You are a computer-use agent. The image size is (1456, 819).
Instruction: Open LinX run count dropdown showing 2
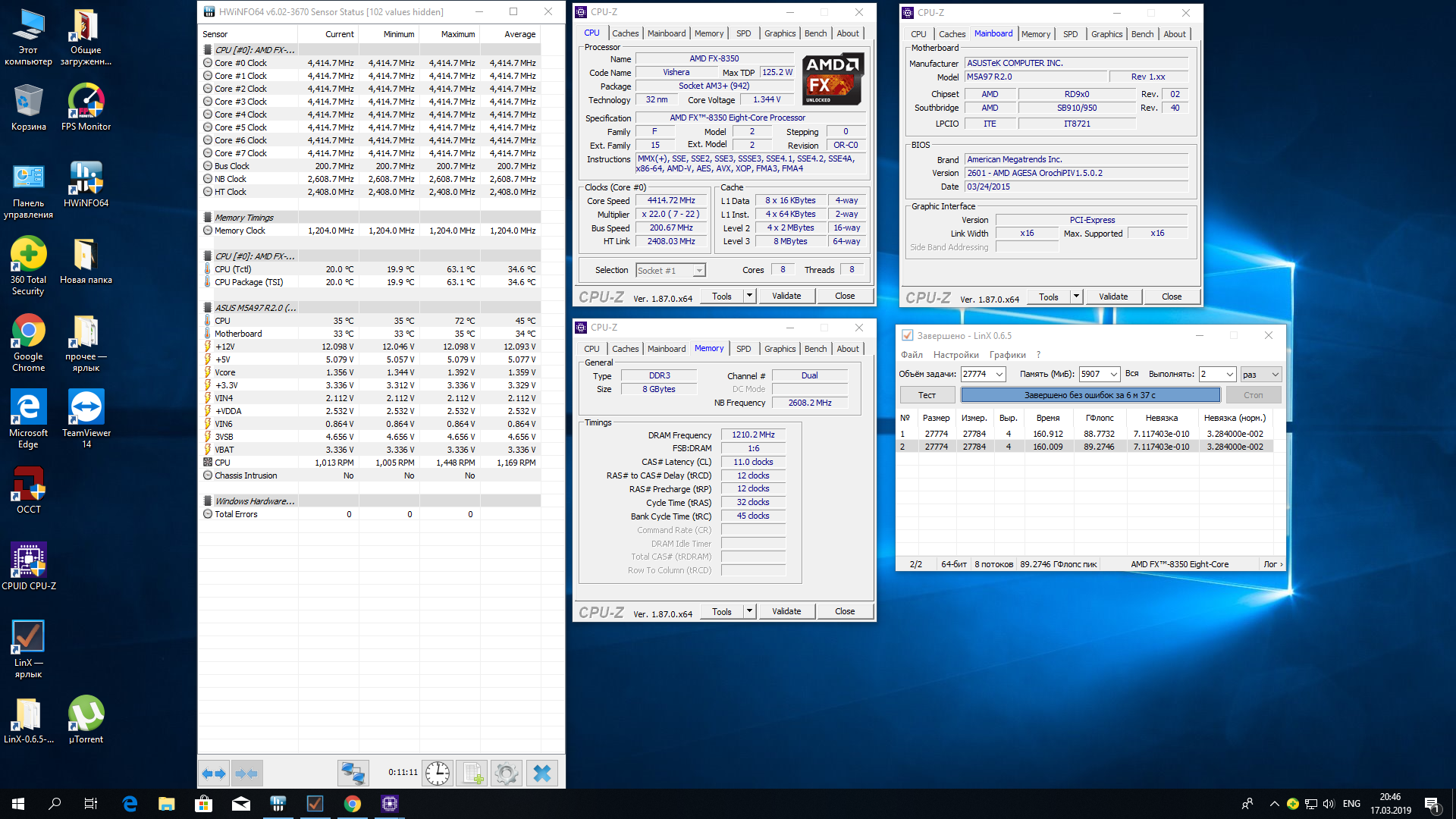[1229, 375]
